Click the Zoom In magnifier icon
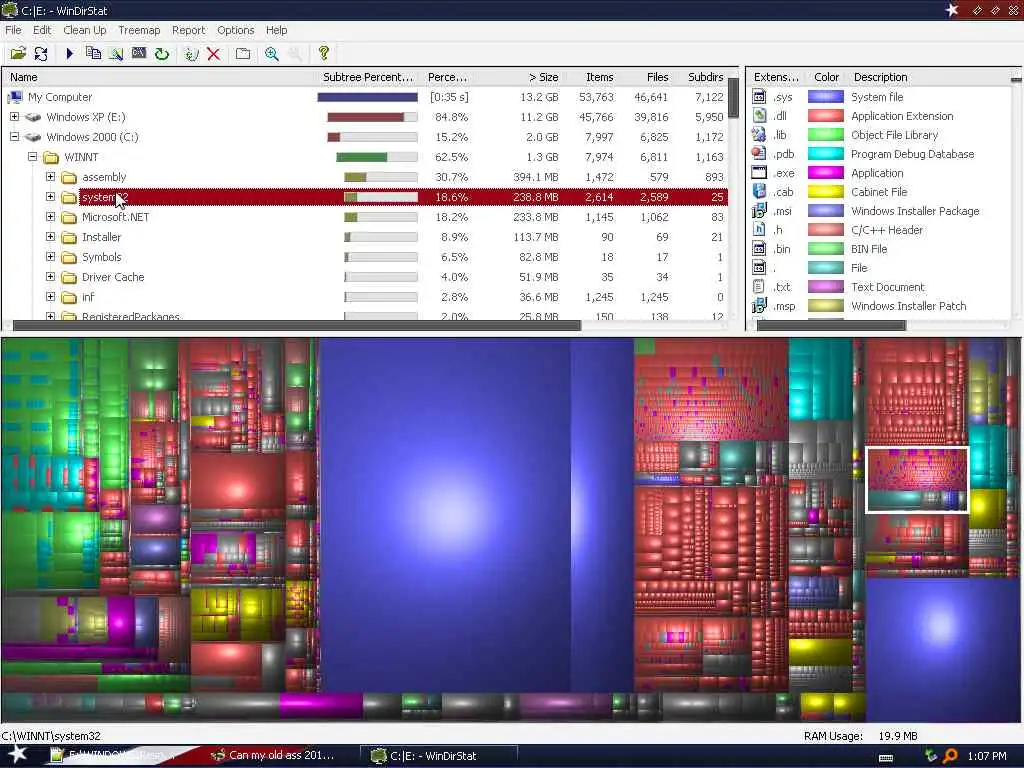Image resolution: width=1024 pixels, height=768 pixels. click(272, 54)
